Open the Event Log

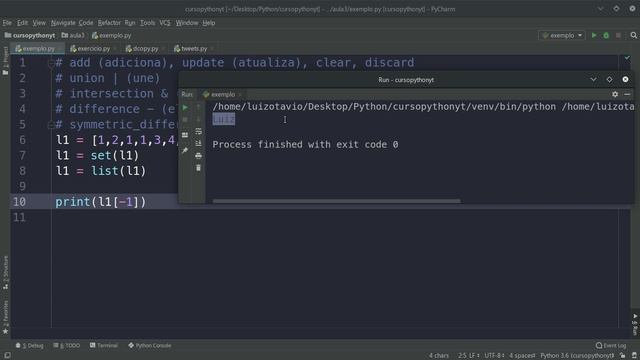tap(611, 345)
